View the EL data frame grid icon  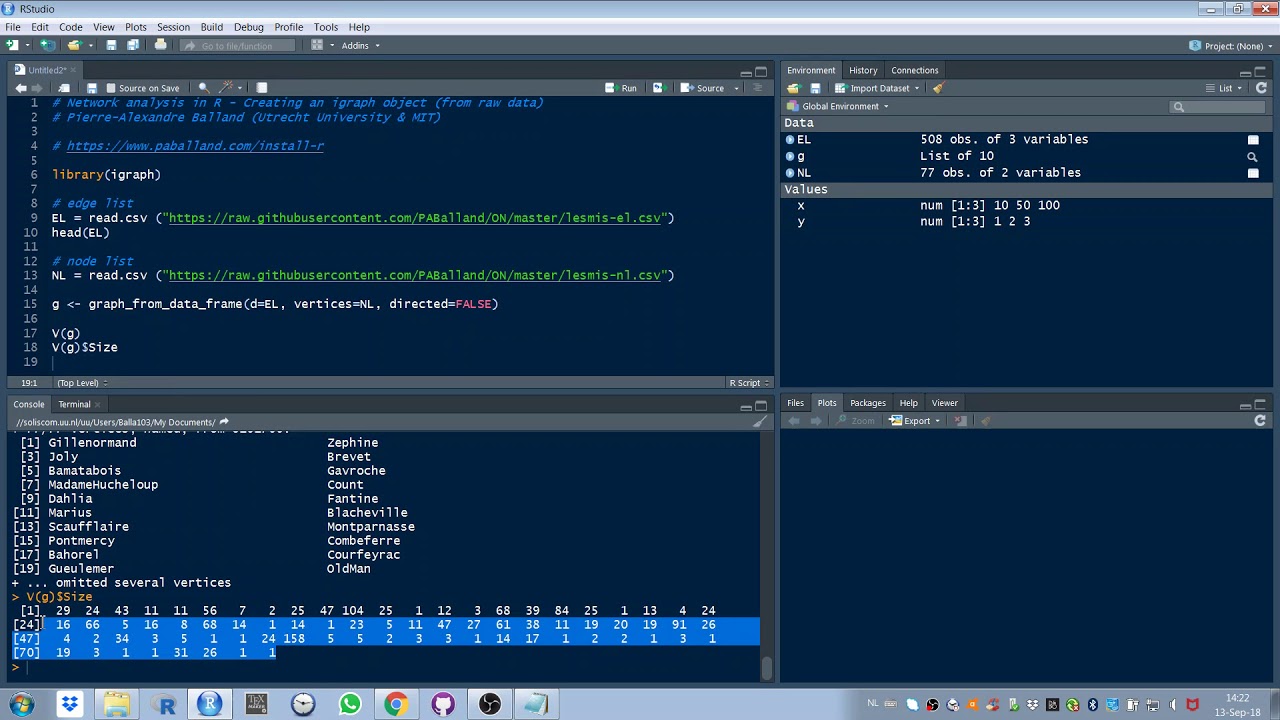pos(1253,140)
